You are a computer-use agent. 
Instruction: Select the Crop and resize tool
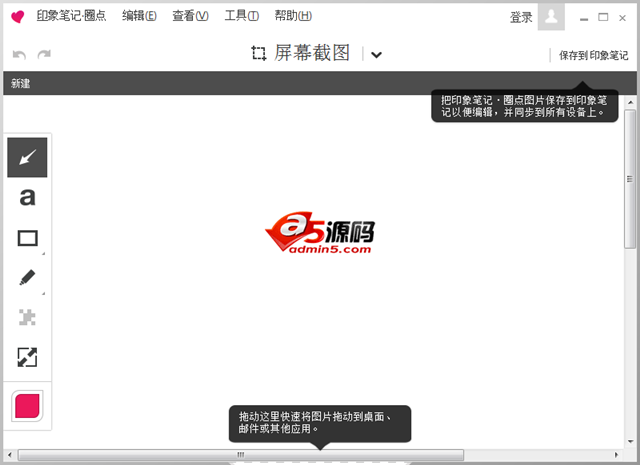(27, 357)
